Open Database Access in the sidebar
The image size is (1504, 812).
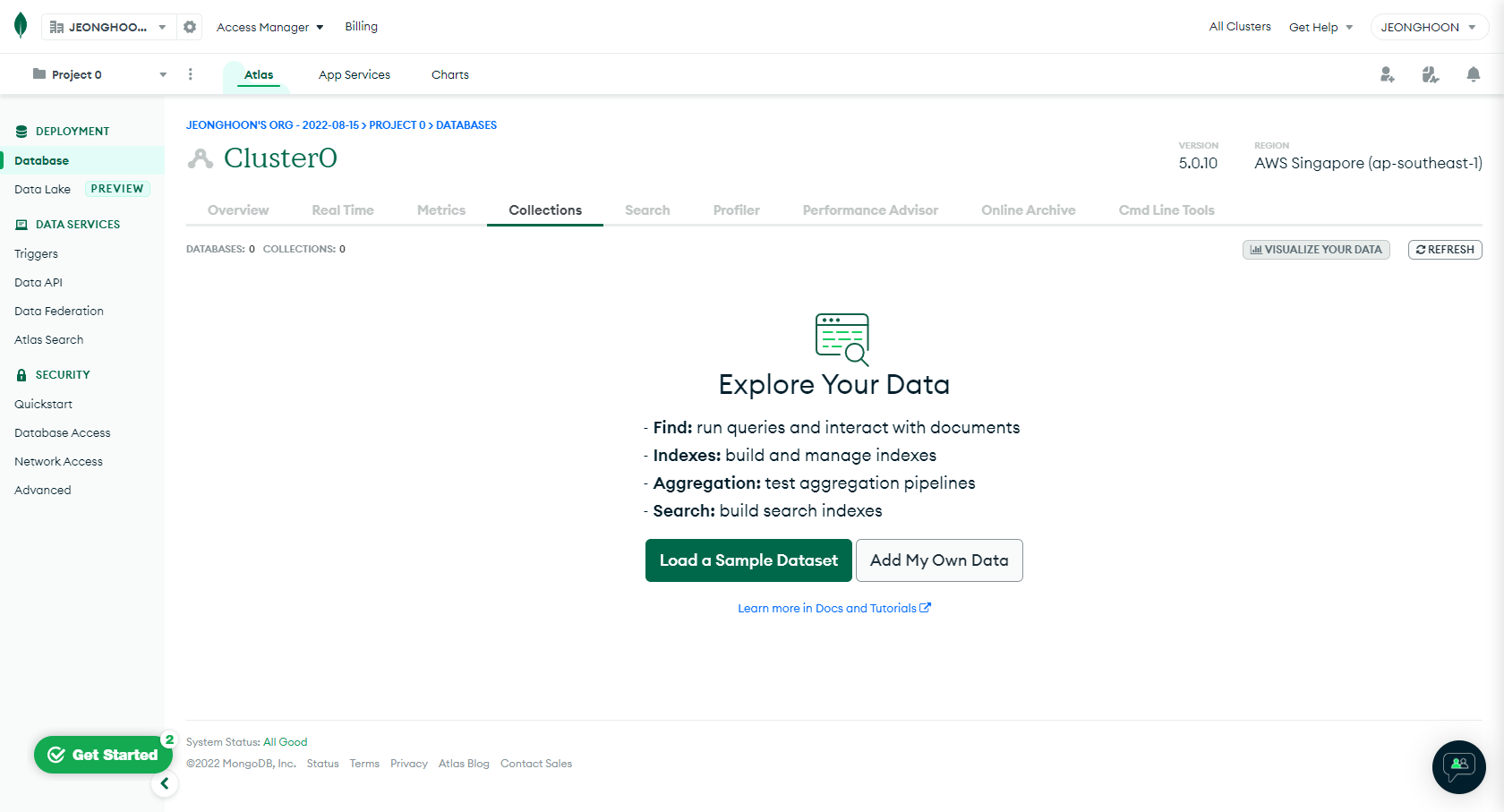63,433
